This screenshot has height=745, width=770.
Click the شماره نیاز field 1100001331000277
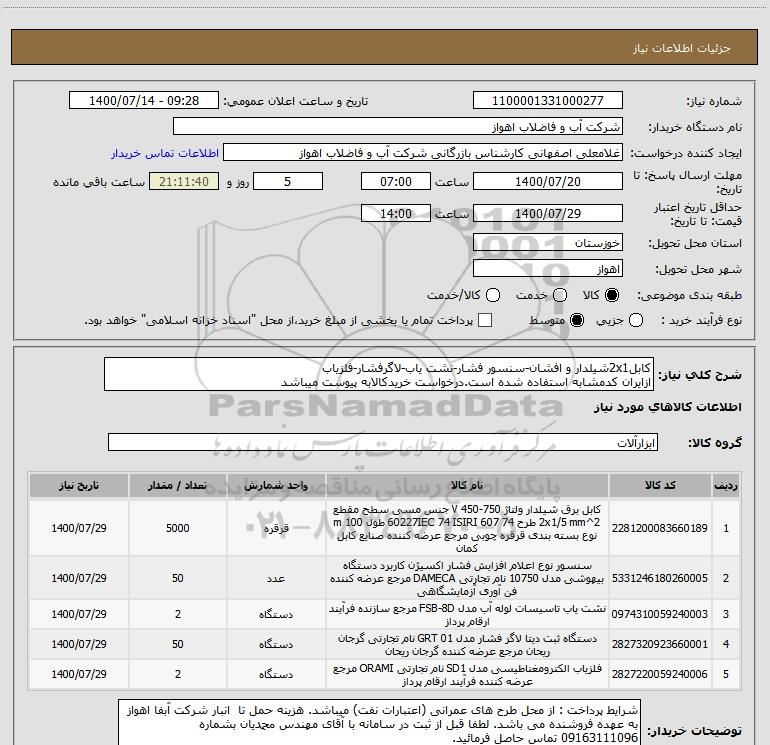(x=548, y=101)
